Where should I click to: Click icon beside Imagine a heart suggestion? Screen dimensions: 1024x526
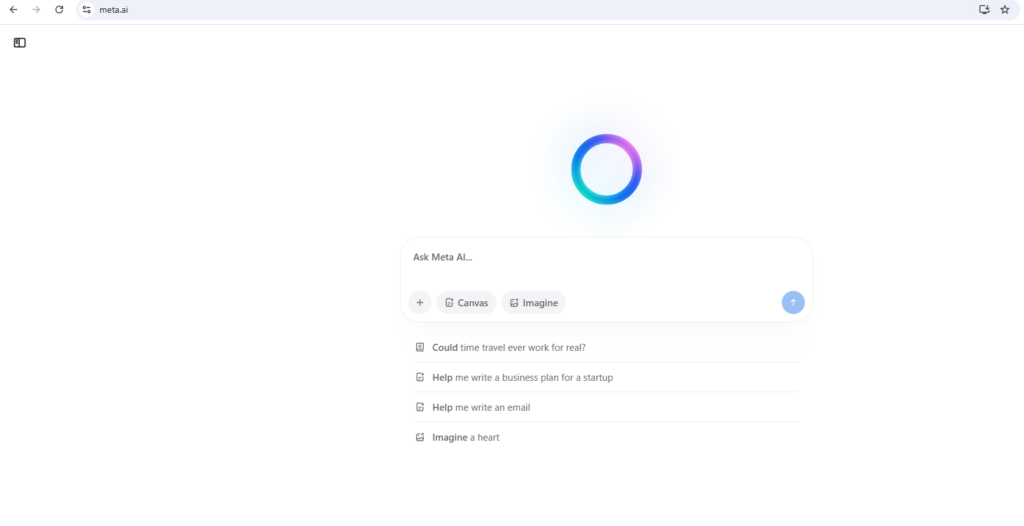pyautogui.click(x=420, y=437)
